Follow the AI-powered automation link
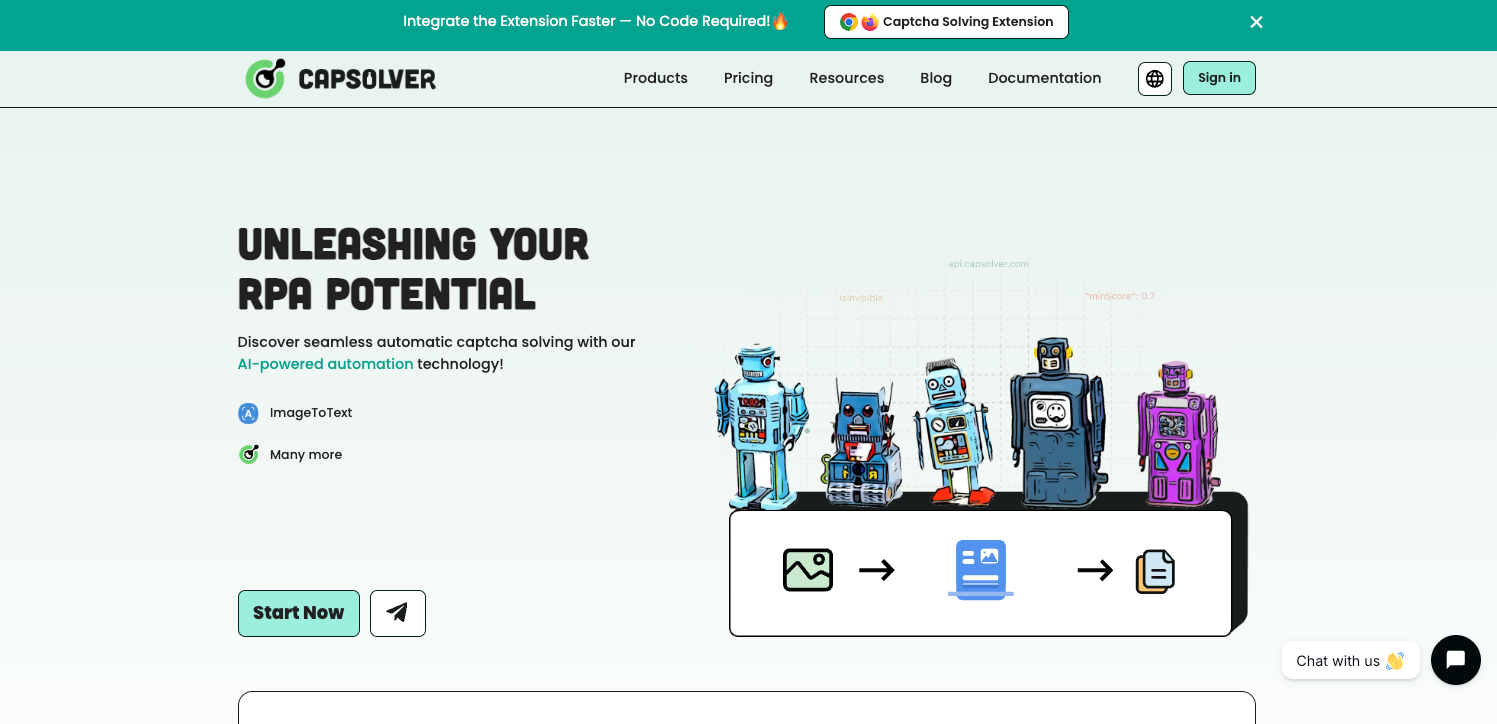The image size is (1497, 724). tap(325, 364)
